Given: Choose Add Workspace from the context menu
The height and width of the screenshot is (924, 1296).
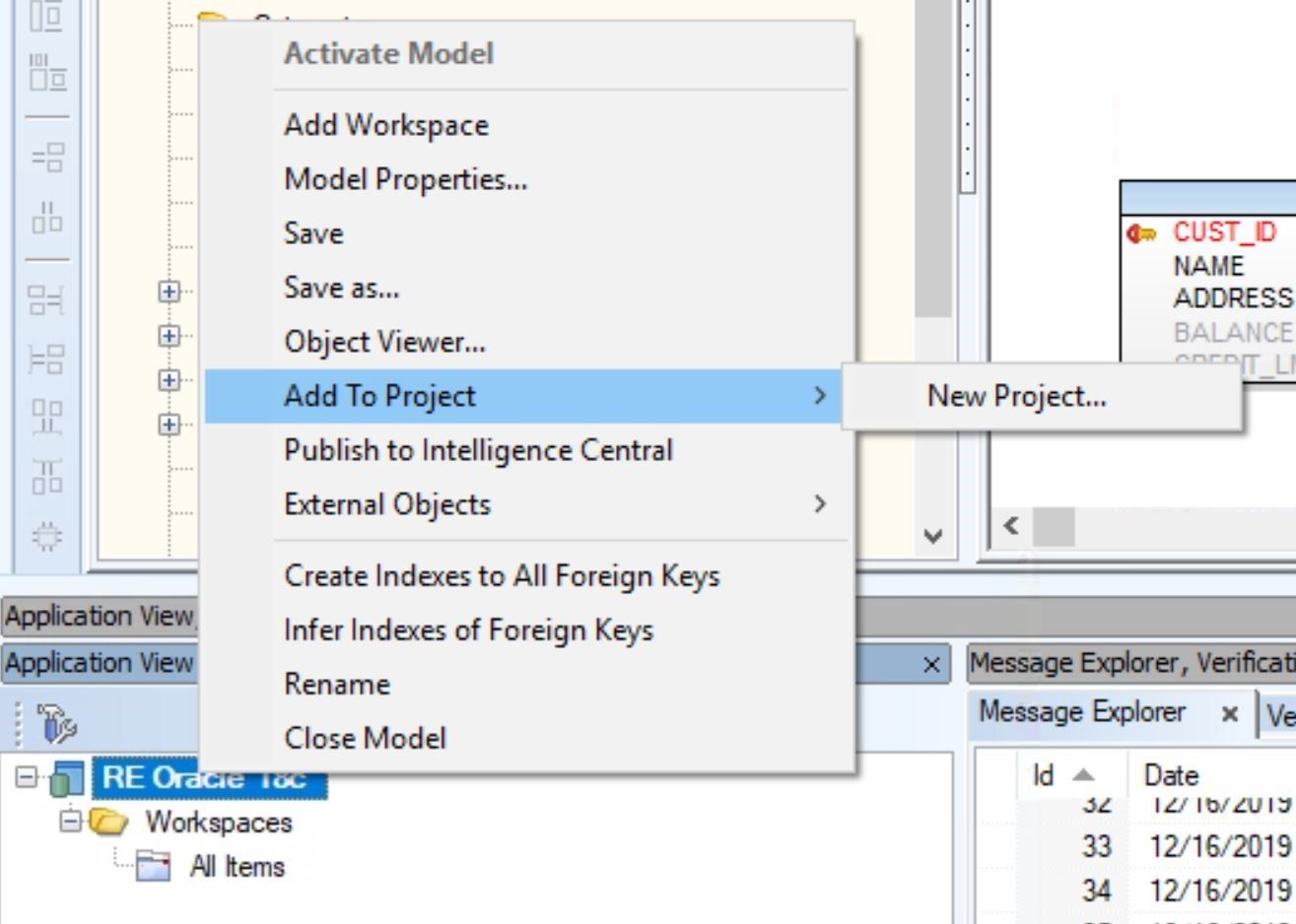Looking at the screenshot, I should [x=385, y=125].
